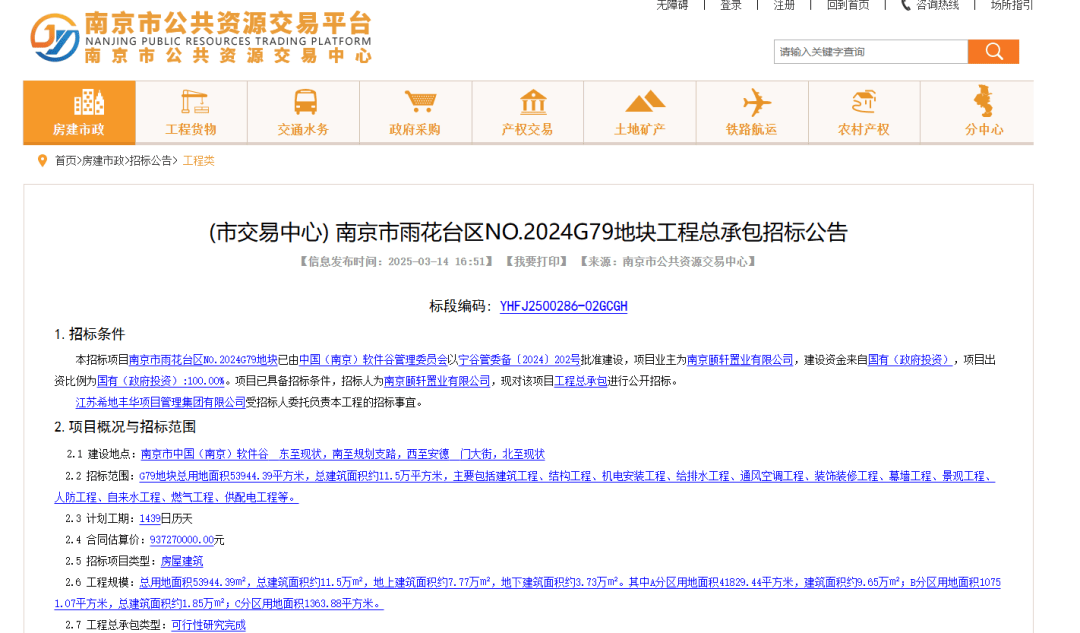The height and width of the screenshot is (633, 1080).
Task: Click 房建市政 in the breadcrumb
Action: pyautogui.click(x=103, y=160)
